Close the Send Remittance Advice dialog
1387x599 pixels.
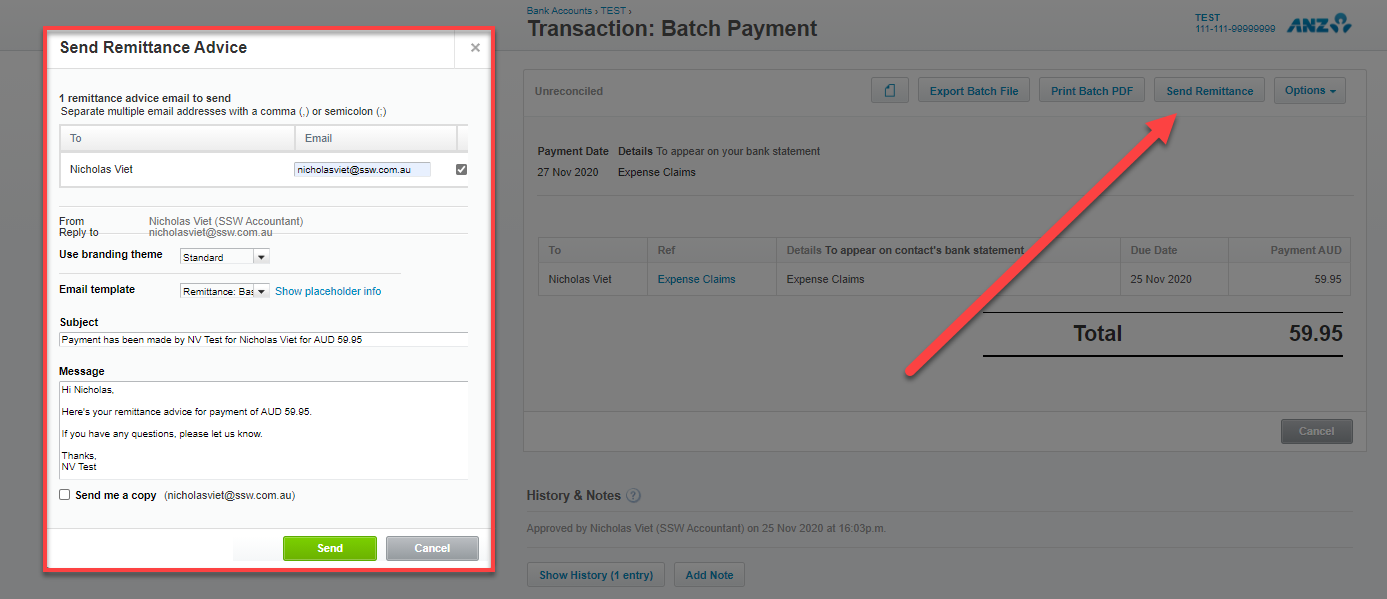pos(475,48)
